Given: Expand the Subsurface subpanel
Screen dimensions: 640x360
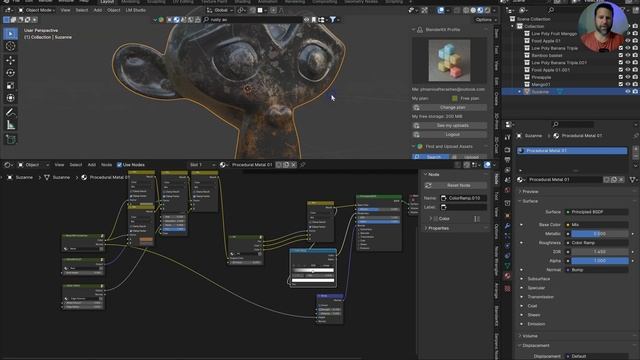Looking at the screenshot, I should [538, 279].
